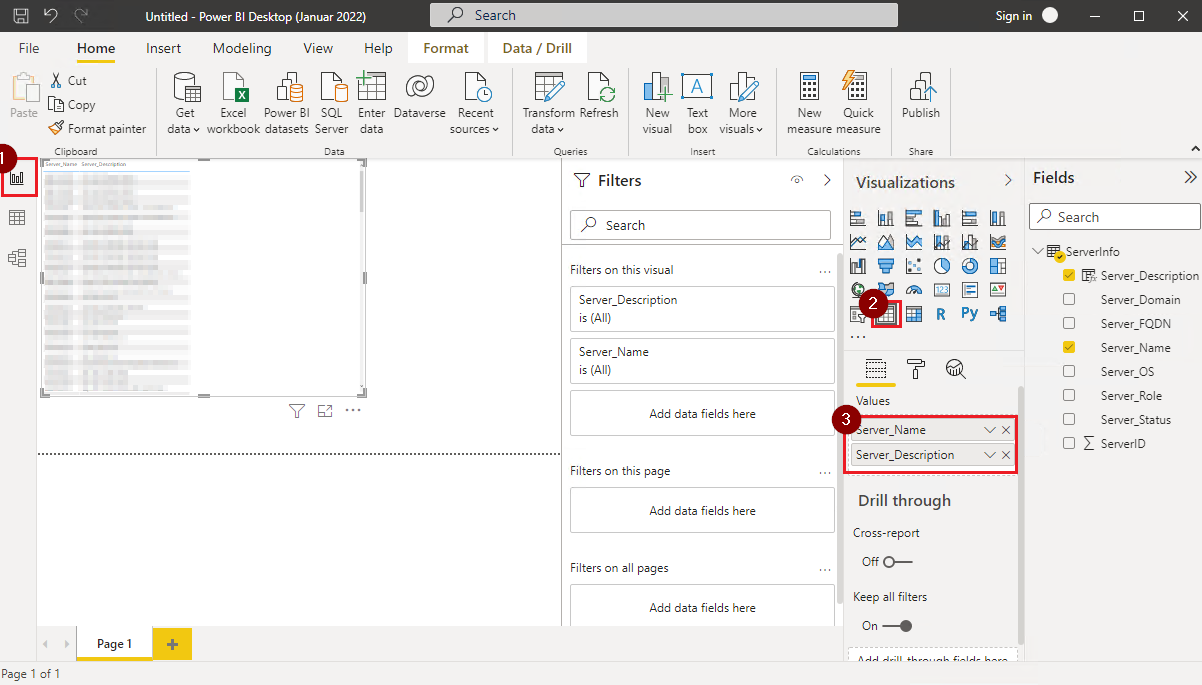Screen dimensions: 1202x685
Task: Uncheck the Server_Name field
Action: pos(1069,348)
